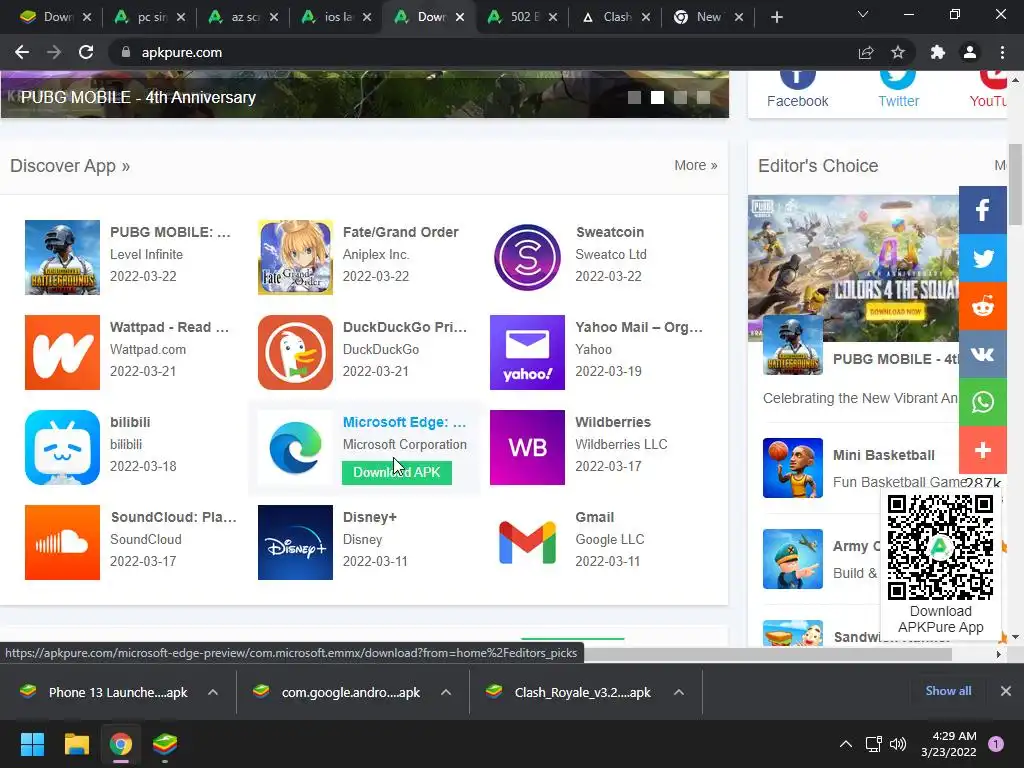Open the Wattpad app icon
The image size is (1024, 768).
(x=62, y=353)
